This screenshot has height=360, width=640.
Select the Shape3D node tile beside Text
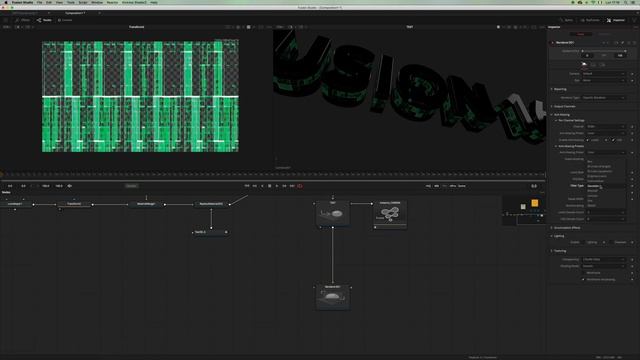(390, 214)
